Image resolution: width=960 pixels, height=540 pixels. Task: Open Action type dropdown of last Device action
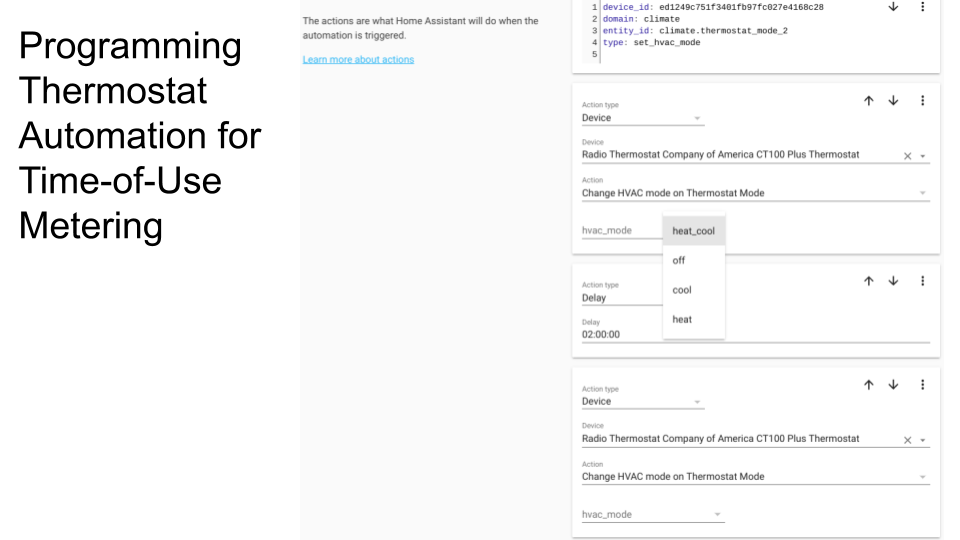click(643, 402)
